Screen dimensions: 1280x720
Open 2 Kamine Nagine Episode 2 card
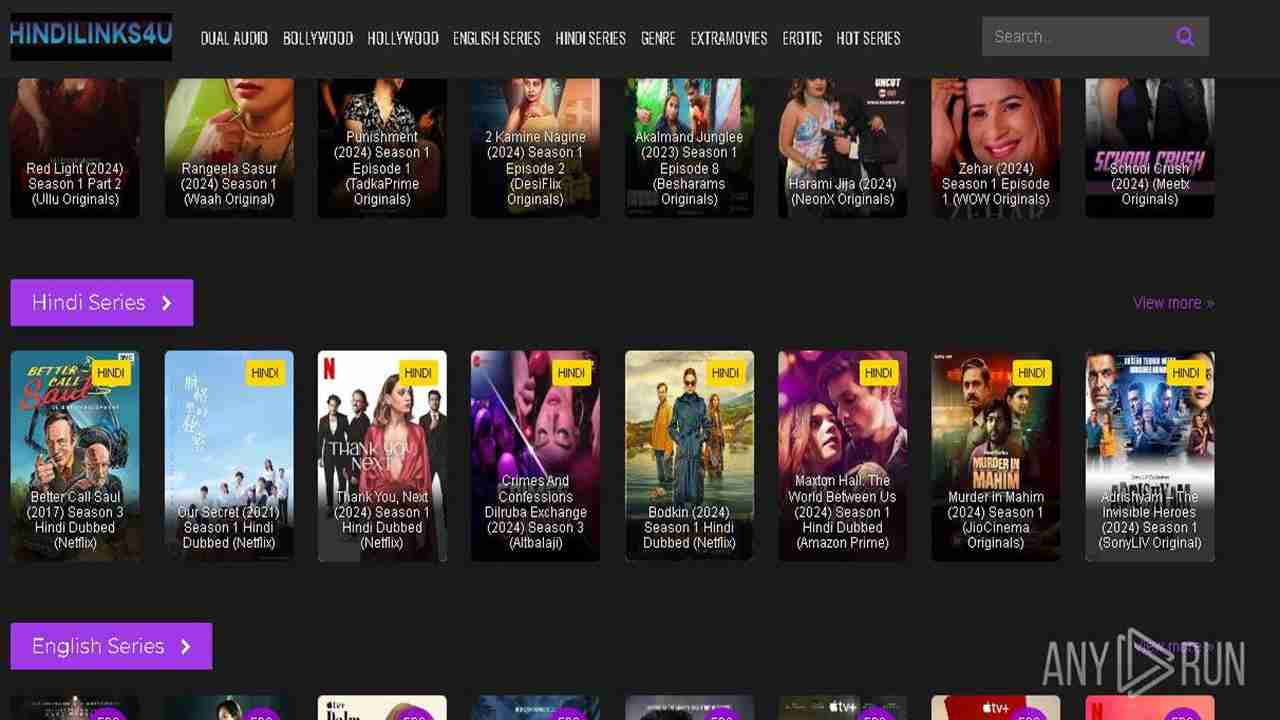[x=536, y=148]
